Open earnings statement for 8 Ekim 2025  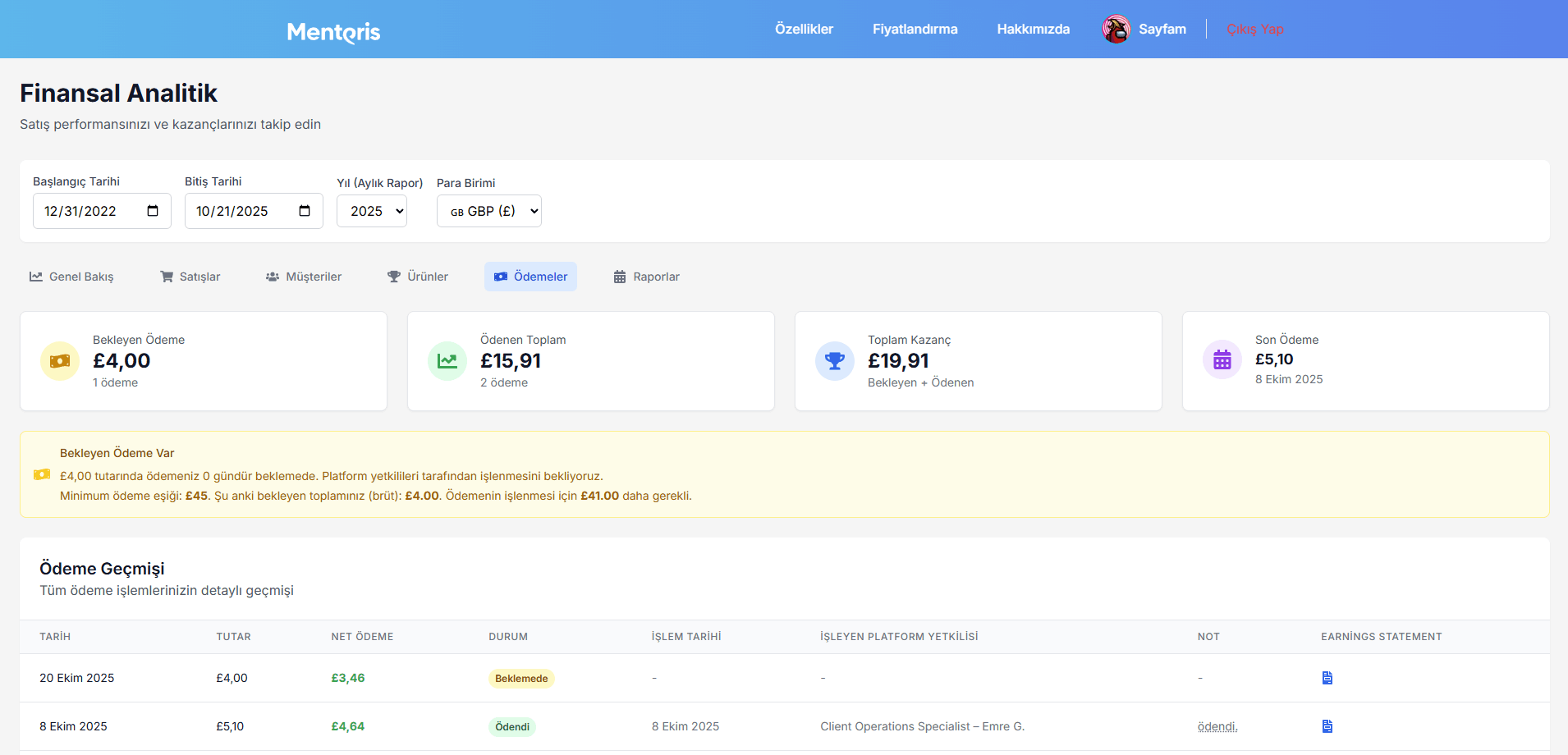(x=1327, y=726)
